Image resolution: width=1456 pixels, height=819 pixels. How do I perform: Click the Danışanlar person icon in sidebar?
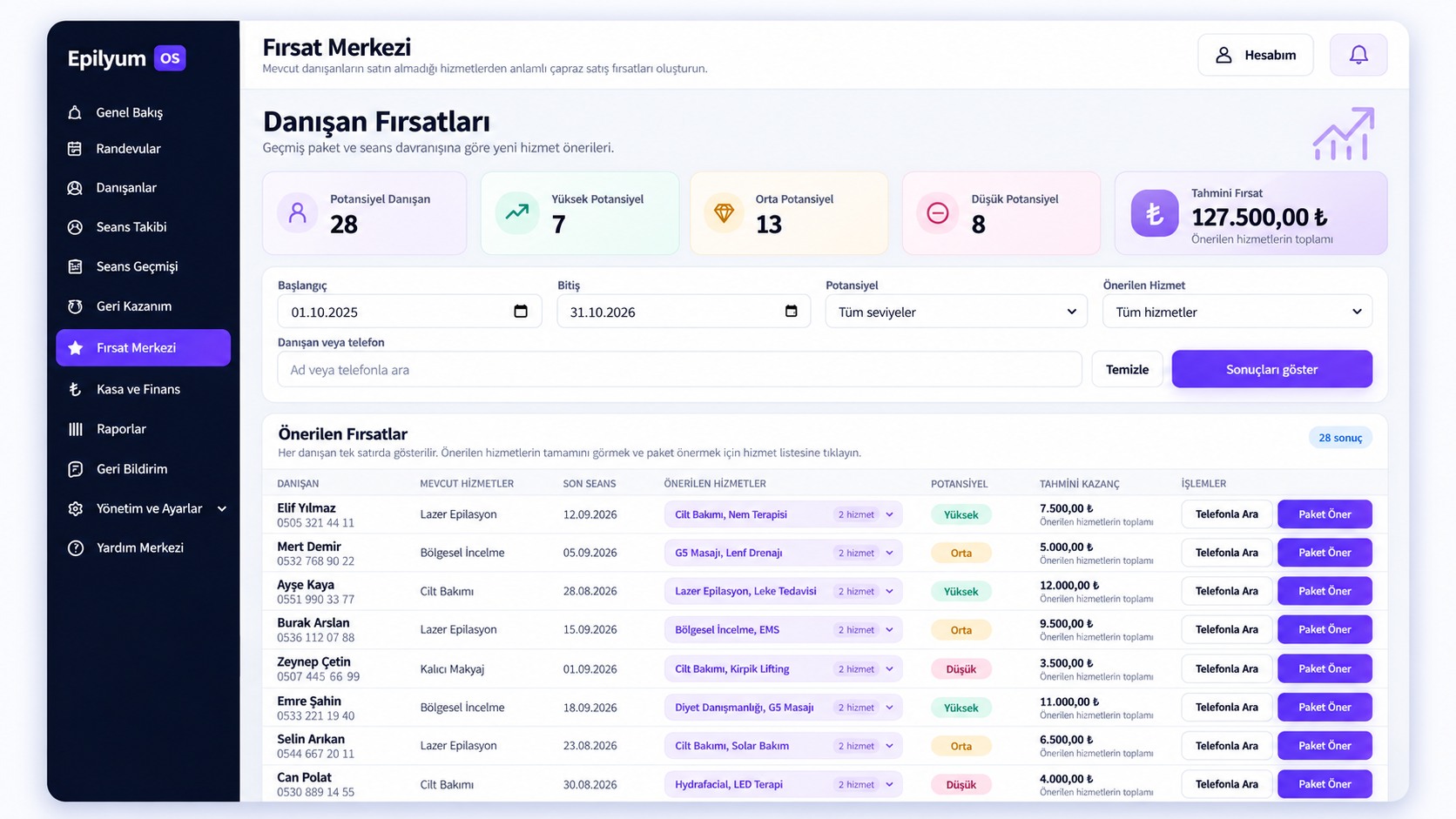(75, 188)
